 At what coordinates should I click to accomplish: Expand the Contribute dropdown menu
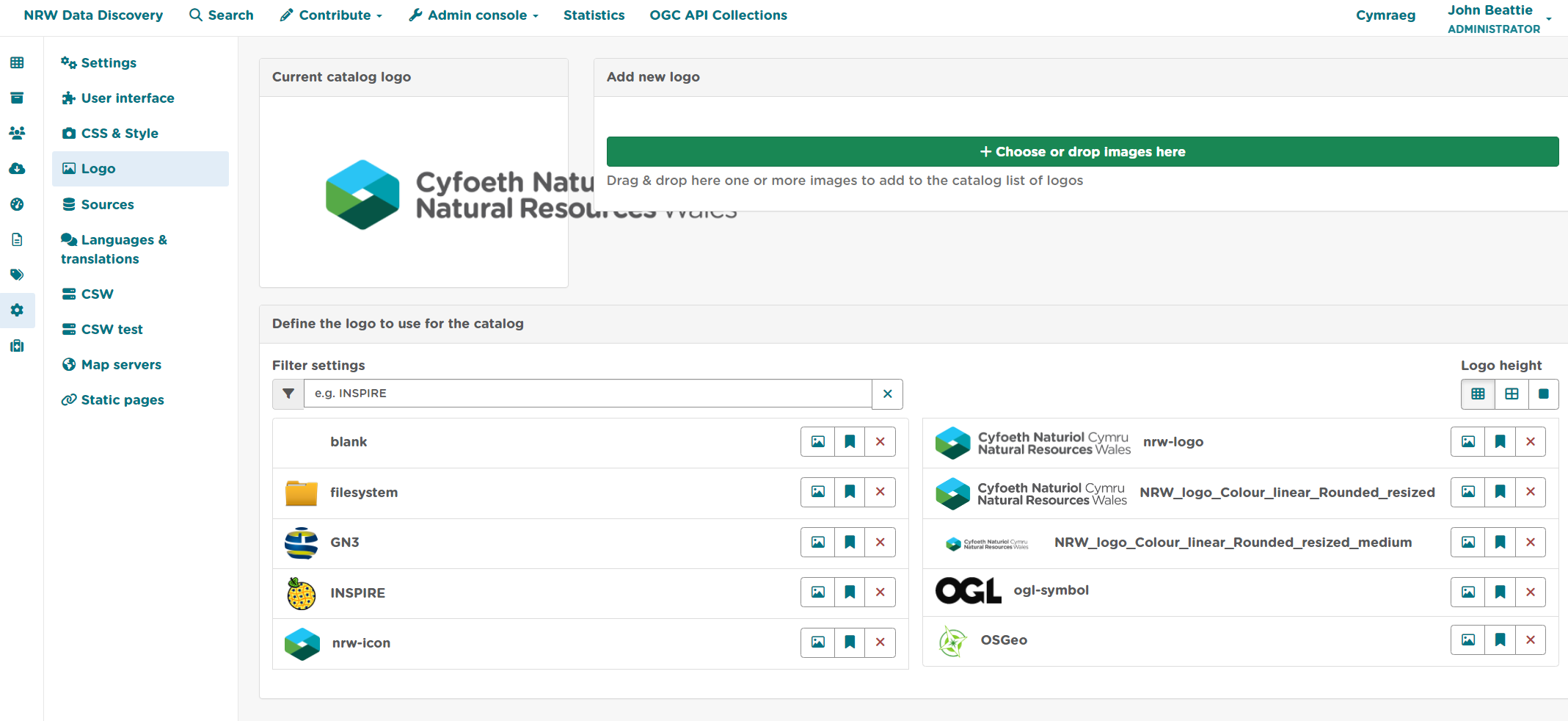(x=331, y=15)
